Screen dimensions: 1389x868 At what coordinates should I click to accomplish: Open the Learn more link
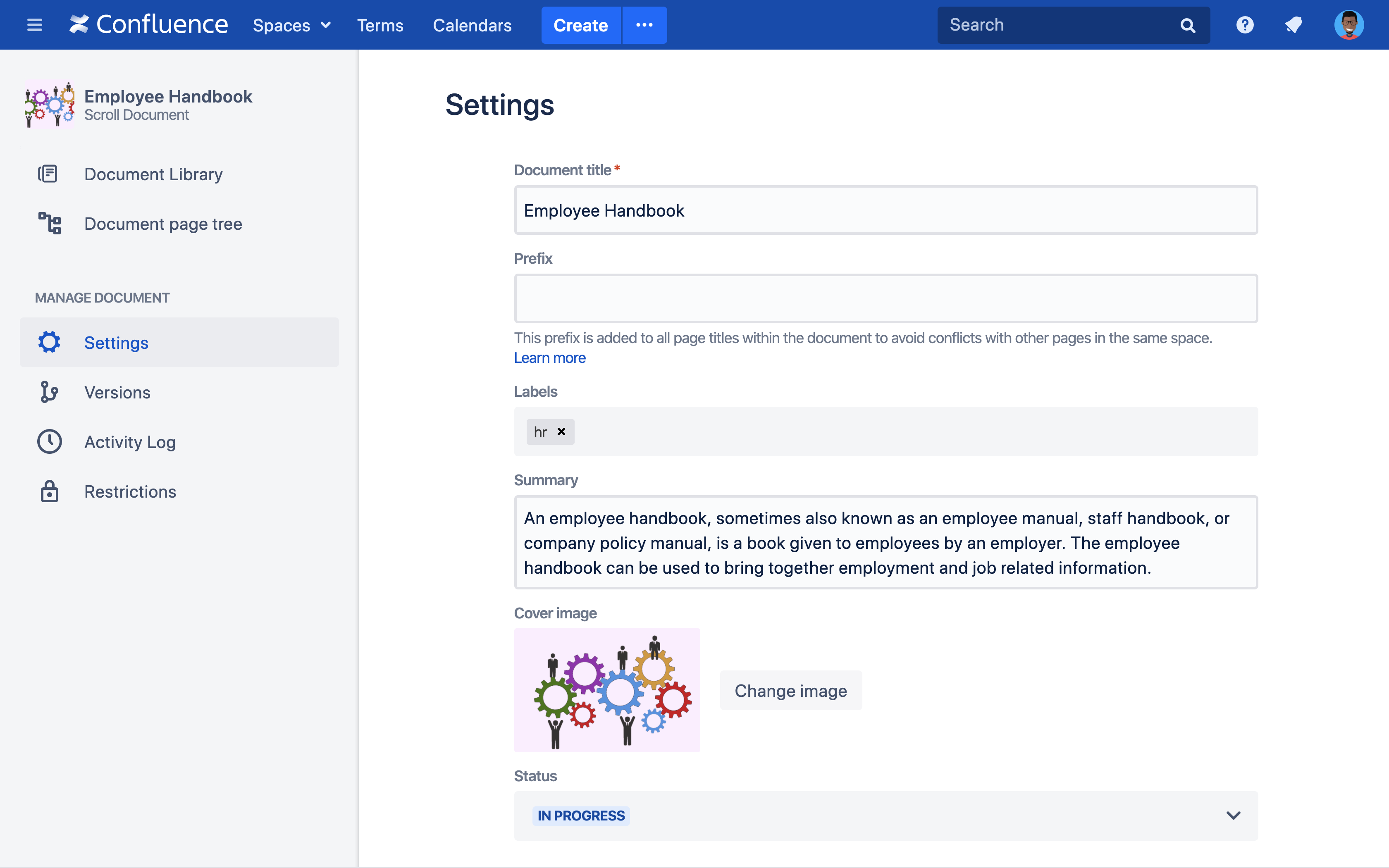pyautogui.click(x=549, y=358)
